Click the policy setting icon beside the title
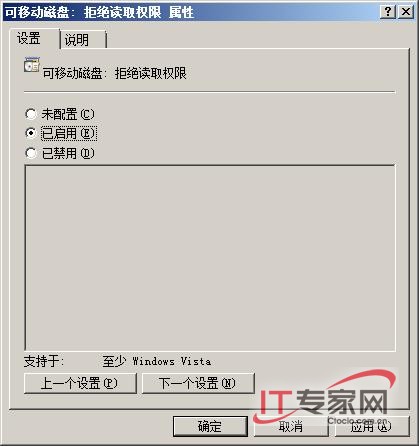Viewport: 419px width, 446px height. click(32, 65)
